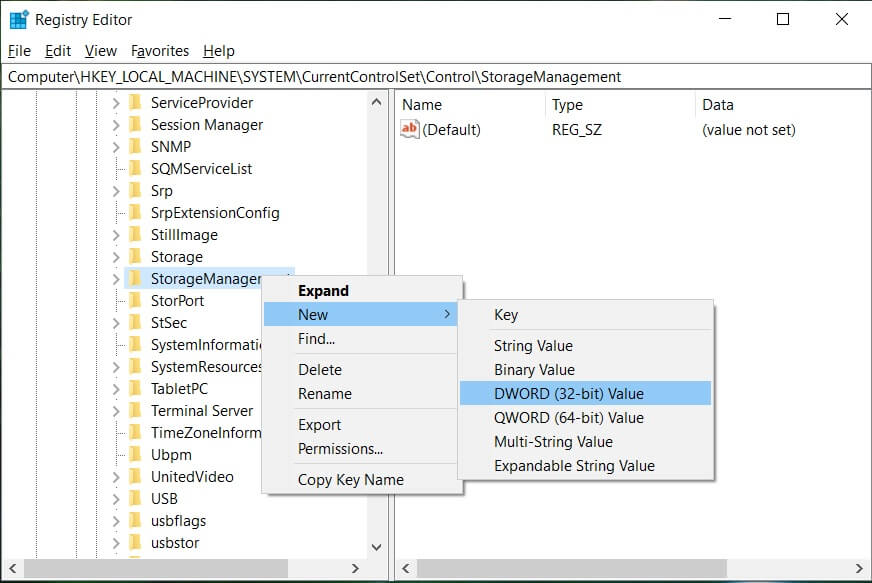Create a new DWORD (32-bit) Value
Image resolution: width=872 pixels, height=583 pixels.
[x=586, y=394]
